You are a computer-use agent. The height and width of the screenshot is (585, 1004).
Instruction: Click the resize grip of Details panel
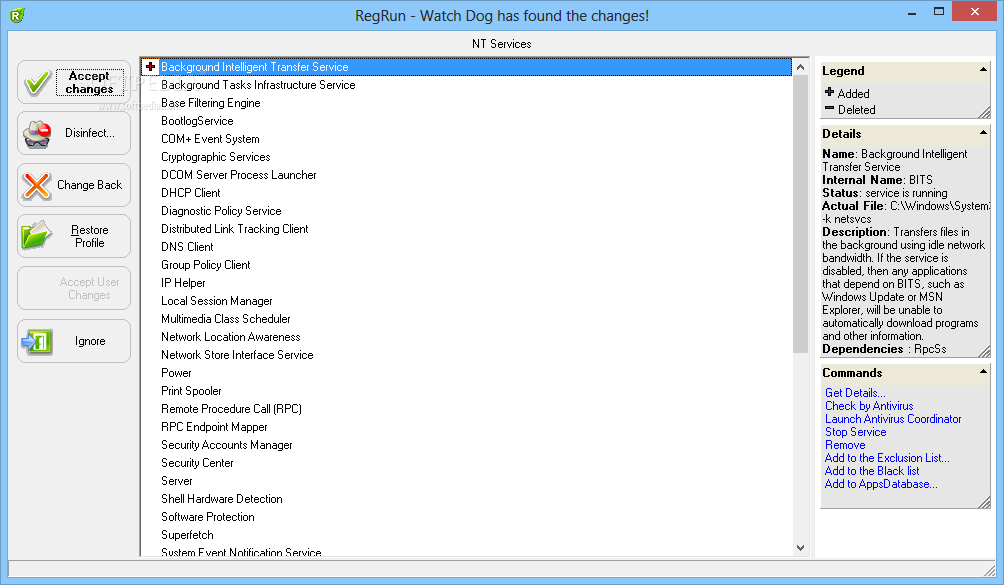(984, 351)
